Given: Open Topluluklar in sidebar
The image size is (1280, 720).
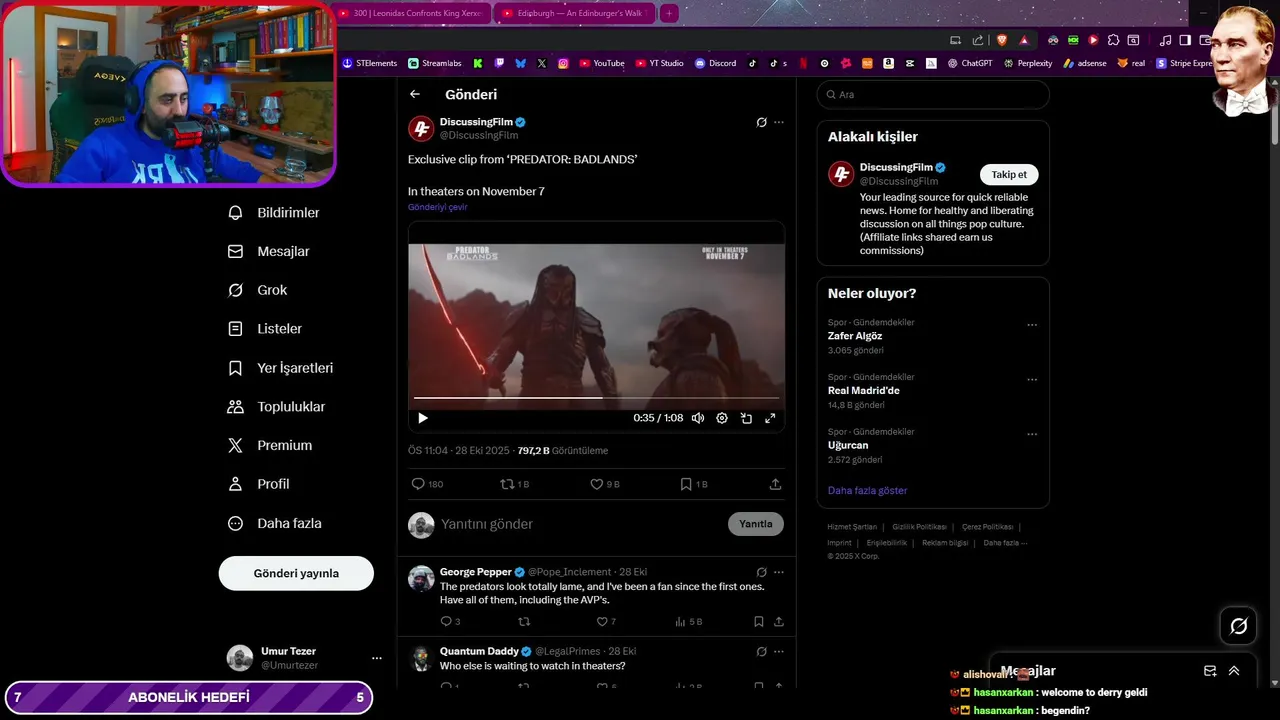Looking at the screenshot, I should pyautogui.click(x=277, y=407).
